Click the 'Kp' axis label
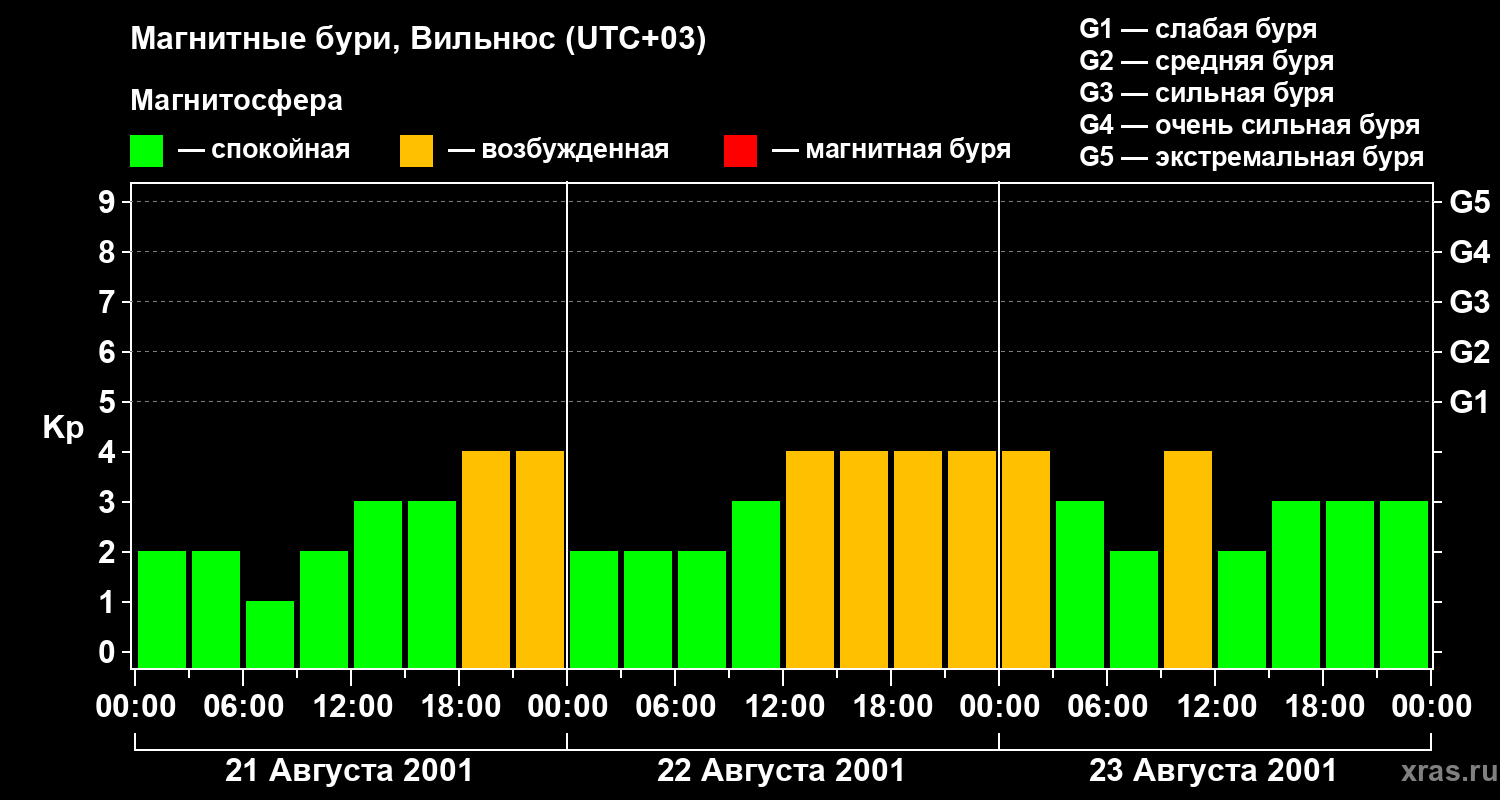This screenshot has height=800, width=1500. tap(63, 429)
